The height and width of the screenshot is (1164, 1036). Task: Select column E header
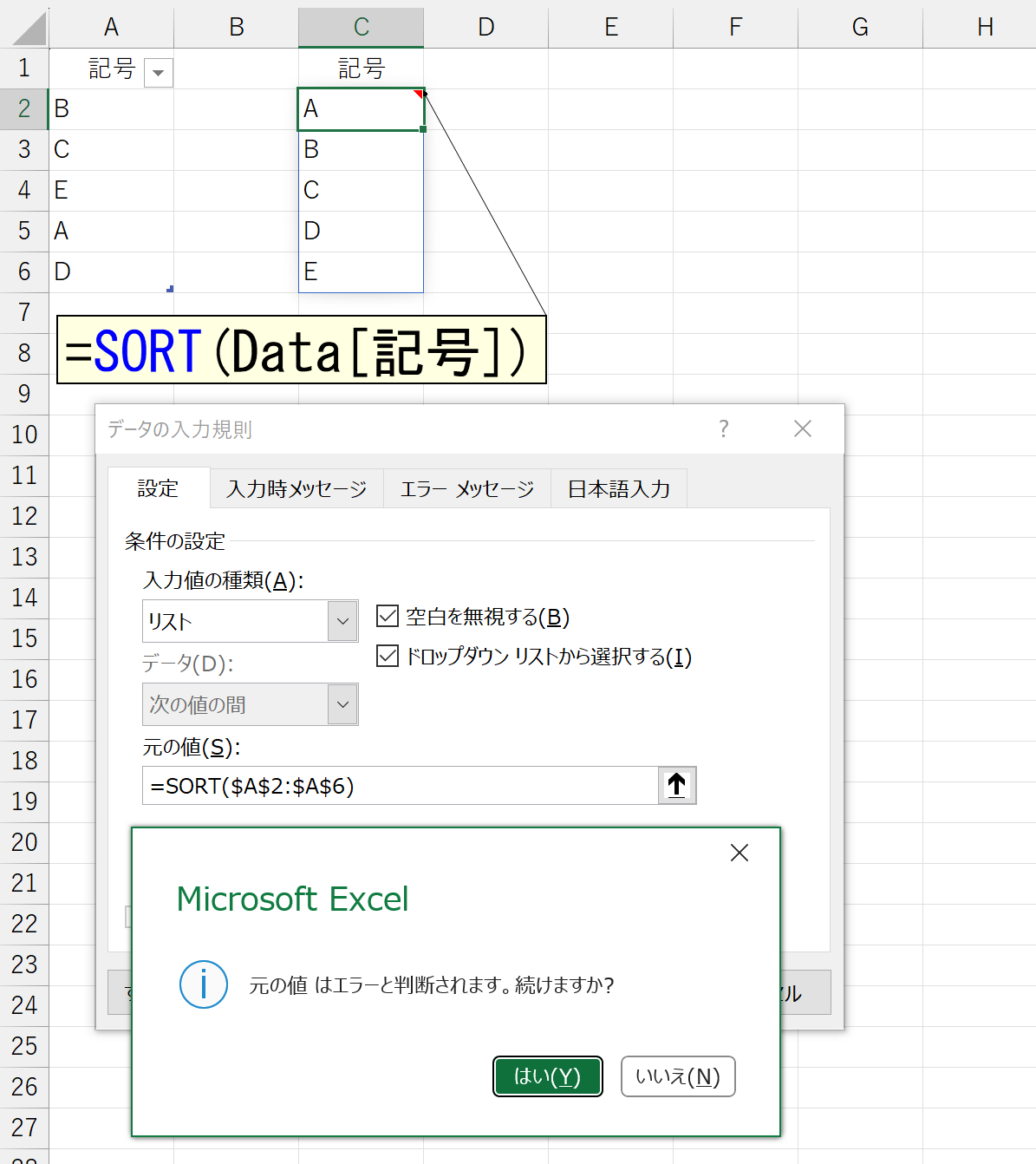click(x=611, y=28)
